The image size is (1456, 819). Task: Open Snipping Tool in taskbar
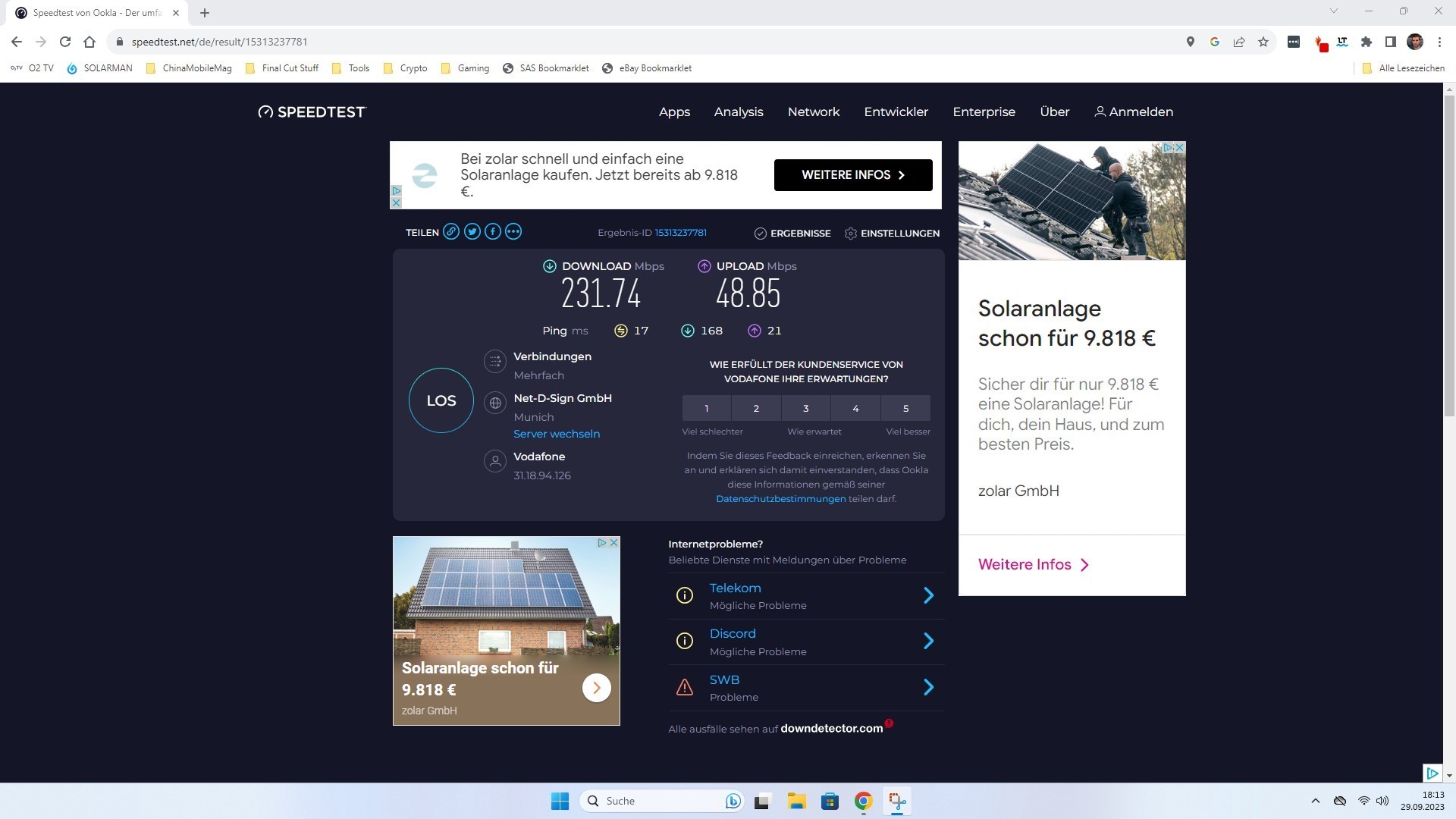(x=897, y=801)
